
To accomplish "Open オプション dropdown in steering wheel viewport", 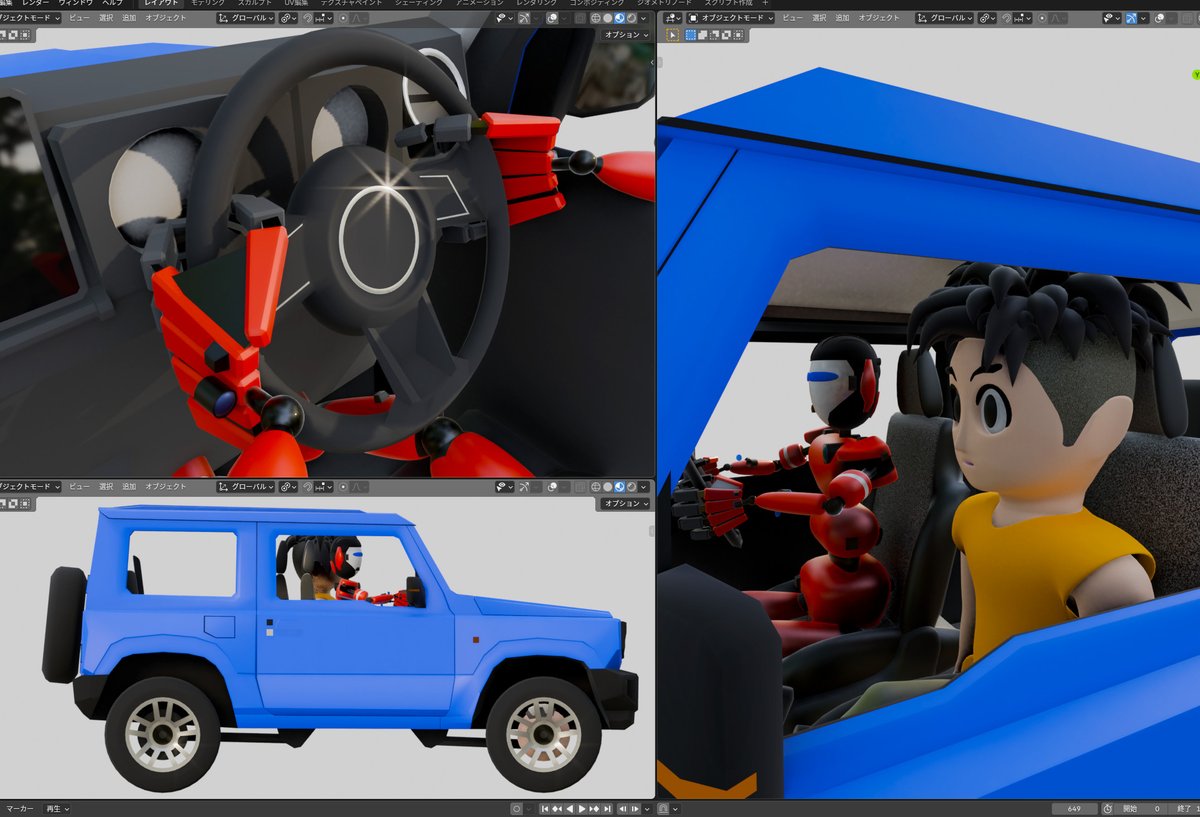I will tap(626, 34).
